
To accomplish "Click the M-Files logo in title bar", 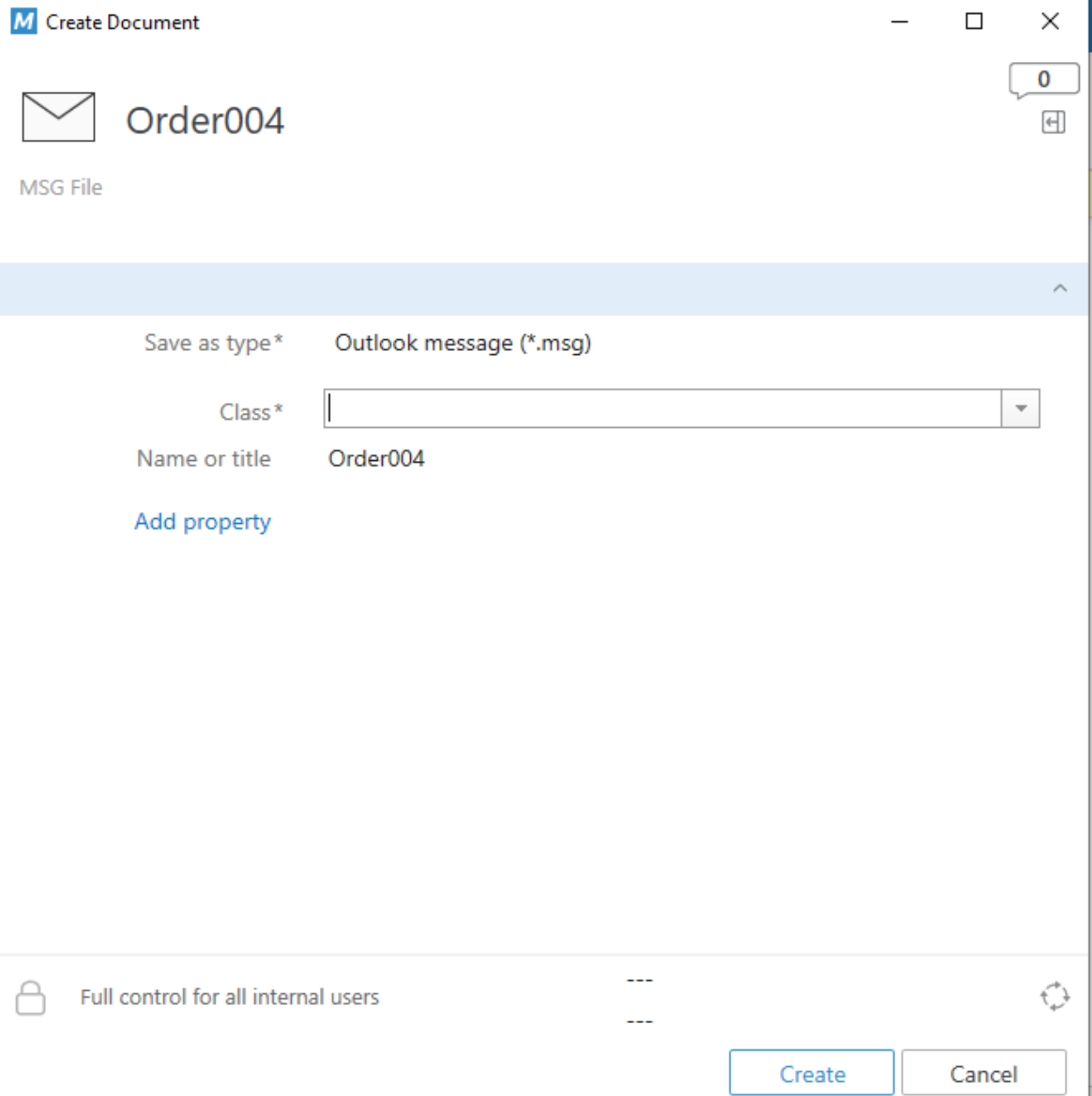I will (x=24, y=21).
